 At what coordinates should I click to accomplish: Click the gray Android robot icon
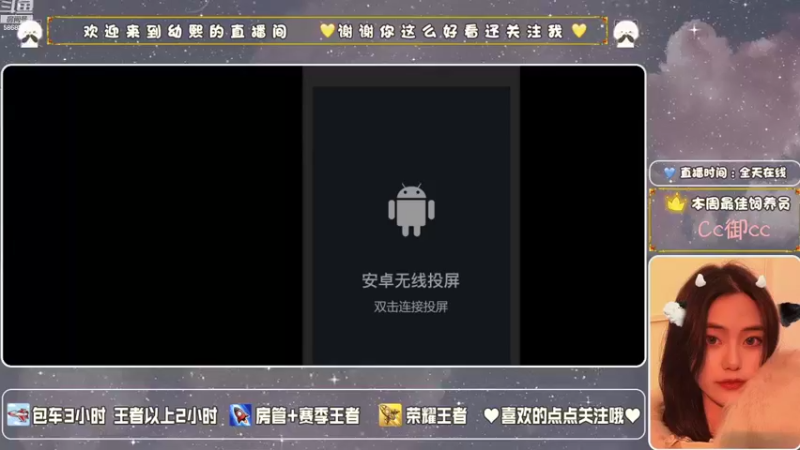411,210
